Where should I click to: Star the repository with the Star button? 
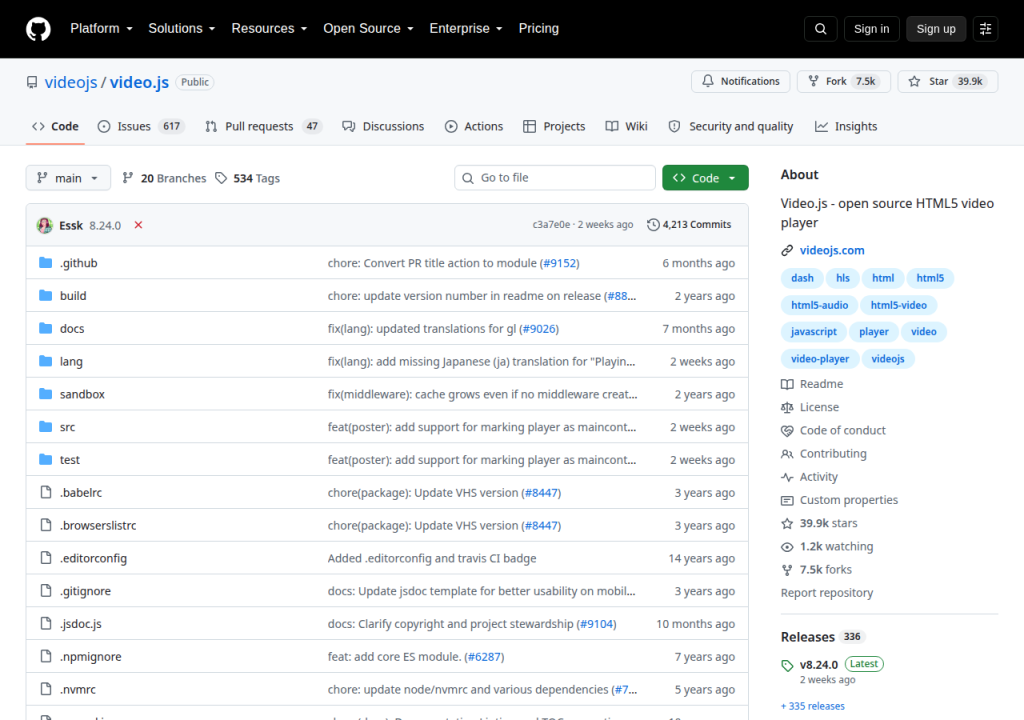click(948, 81)
